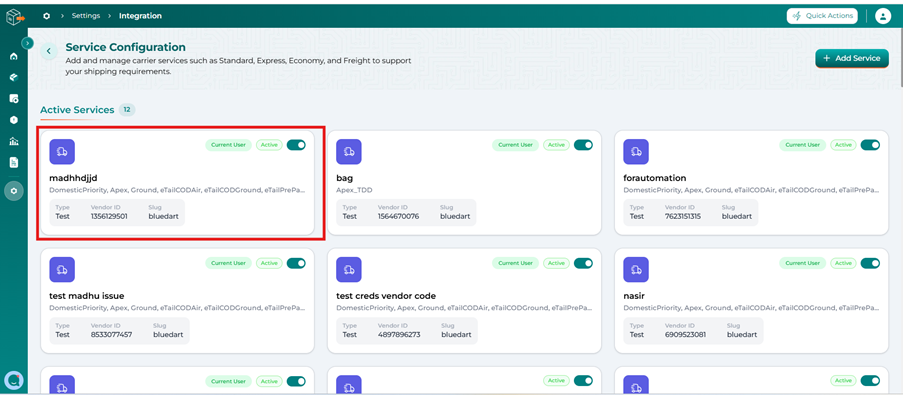Screen dimensions: 903x395
Task: Toggle the test creds vendor code switch
Action: (583, 263)
